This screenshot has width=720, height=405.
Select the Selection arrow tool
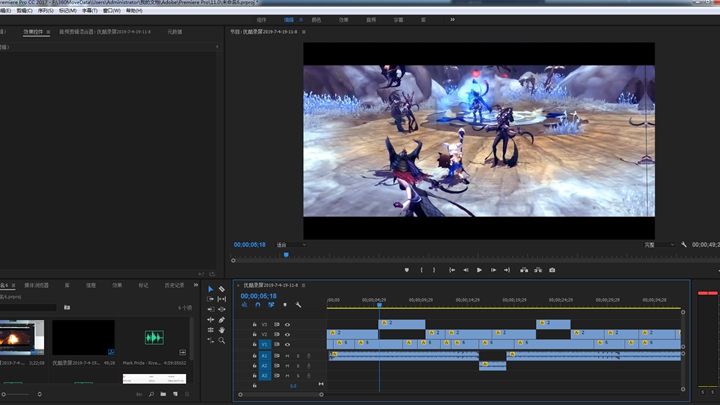tap(210, 289)
